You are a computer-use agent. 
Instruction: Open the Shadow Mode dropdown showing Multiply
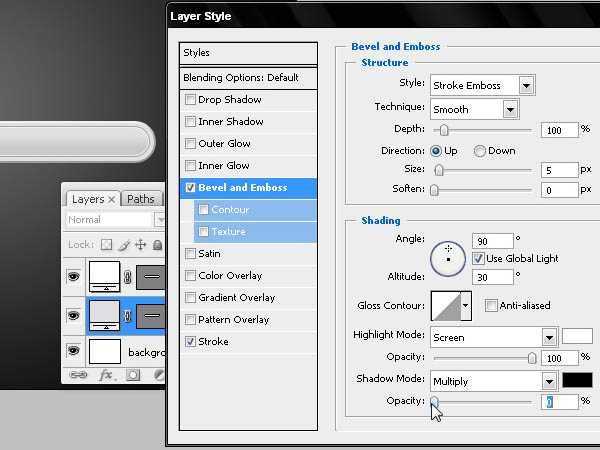(x=493, y=381)
